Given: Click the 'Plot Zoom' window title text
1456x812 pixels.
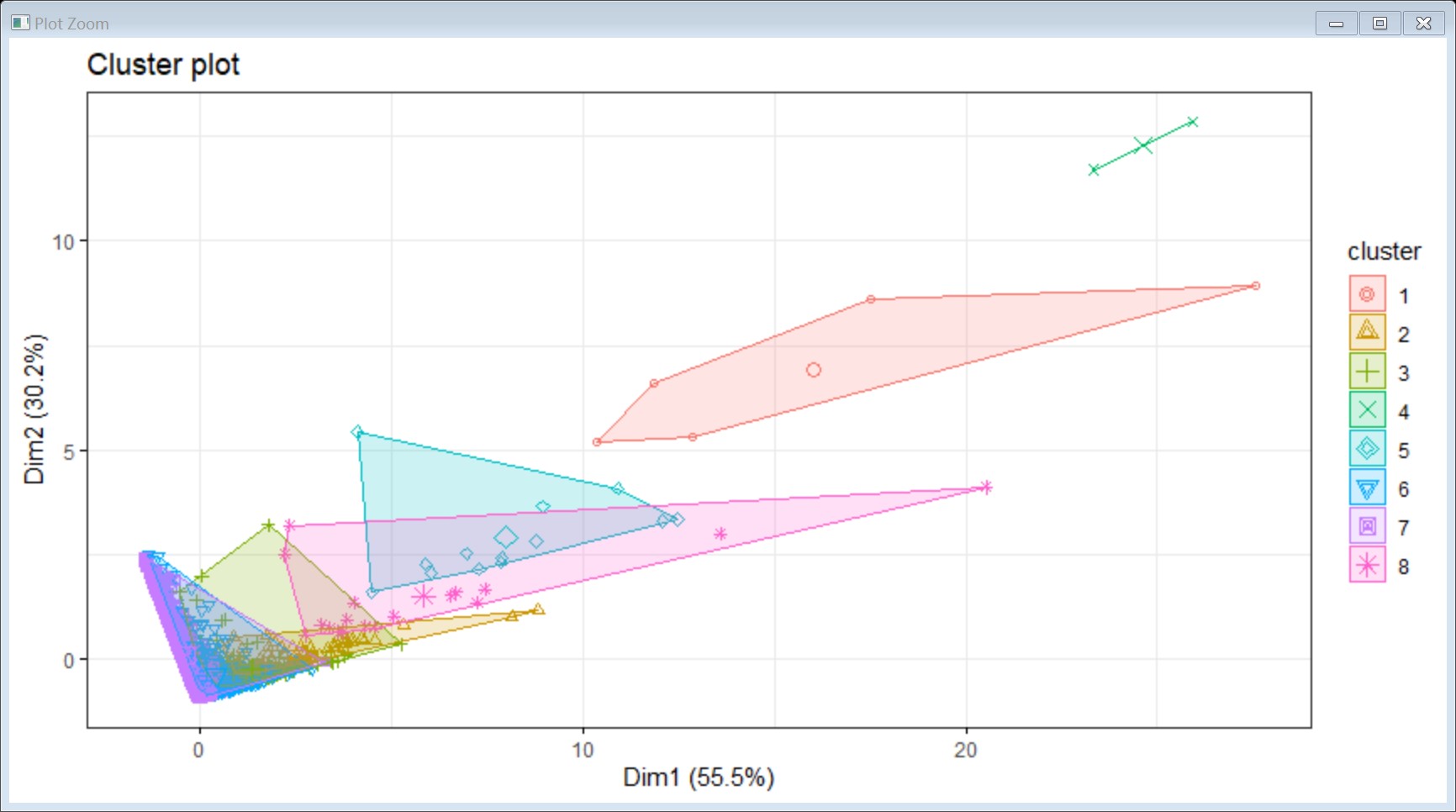Looking at the screenshot, I should click(71, 24).
